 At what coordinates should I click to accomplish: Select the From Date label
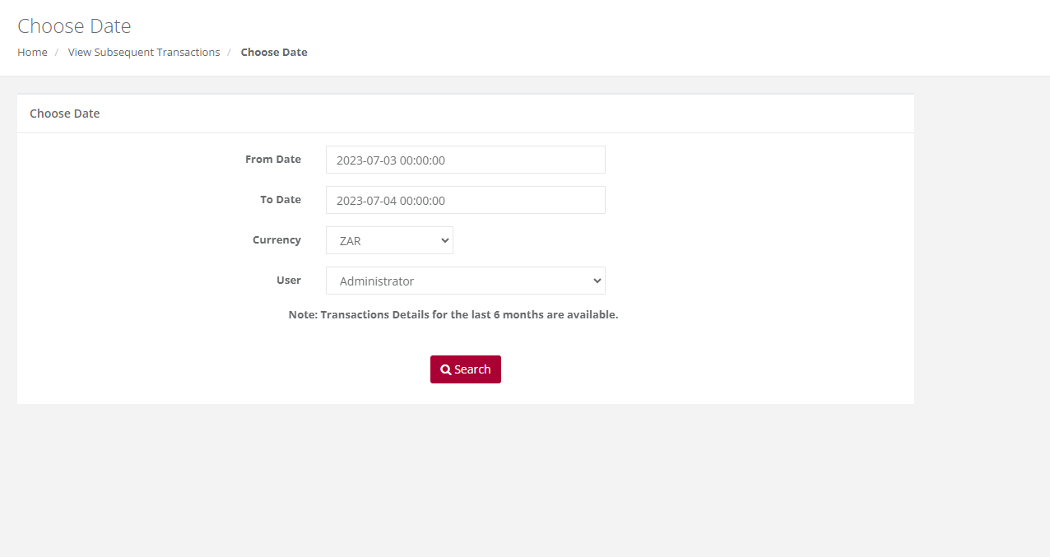[273, 159]
